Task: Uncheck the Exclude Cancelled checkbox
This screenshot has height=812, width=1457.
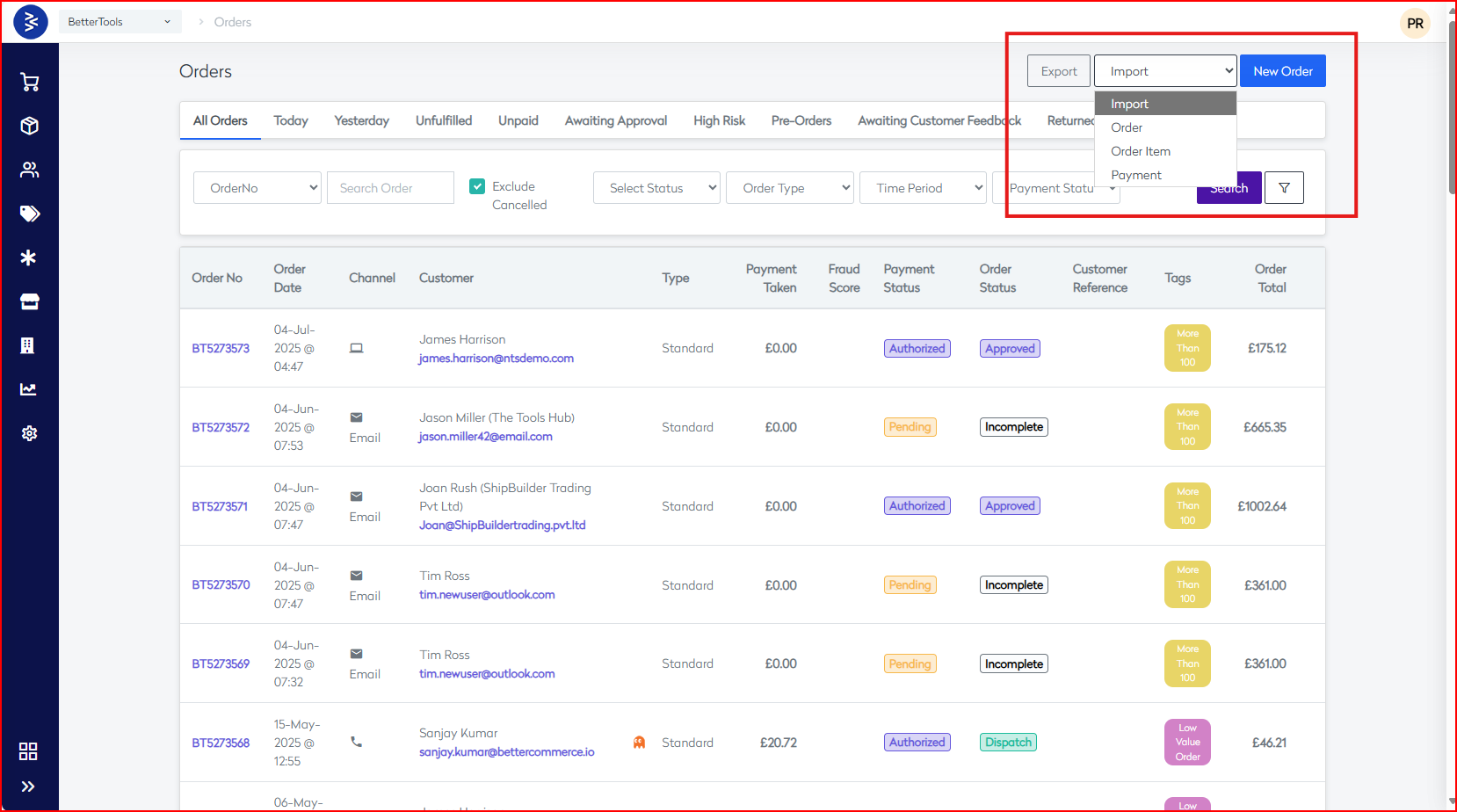Action: (477, 186)
